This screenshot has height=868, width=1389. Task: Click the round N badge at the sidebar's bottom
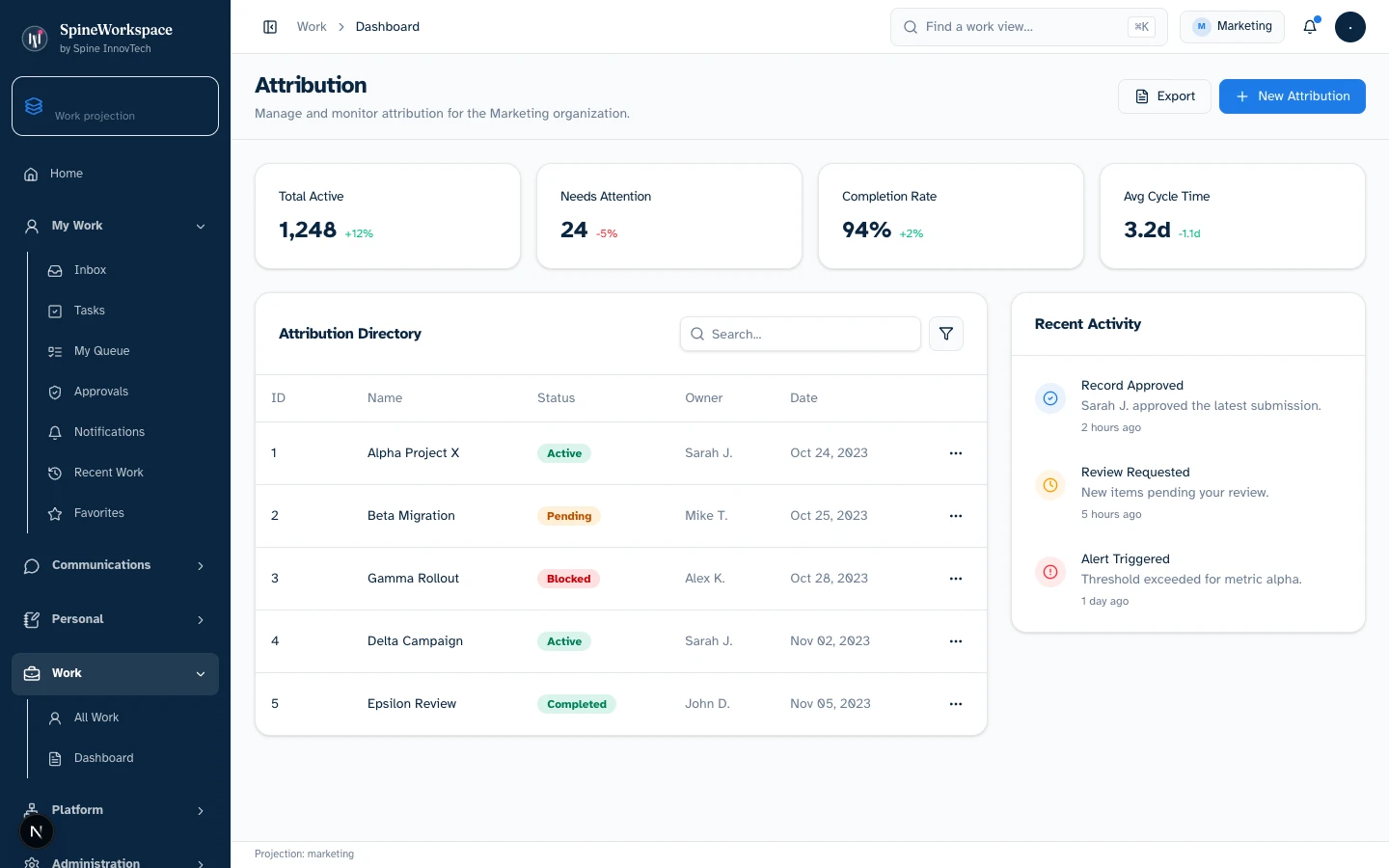tap(37, 831)
